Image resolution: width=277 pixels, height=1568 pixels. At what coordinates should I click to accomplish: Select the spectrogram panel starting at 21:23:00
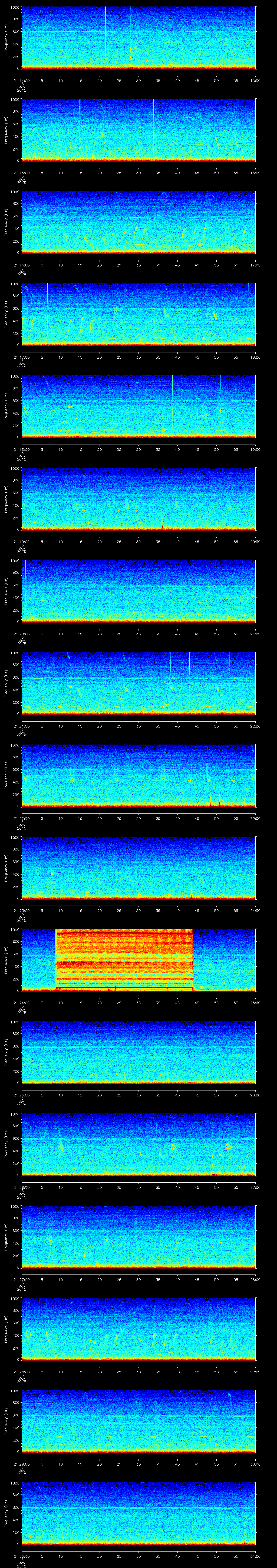pyautogui.click(x=138, y=868)
